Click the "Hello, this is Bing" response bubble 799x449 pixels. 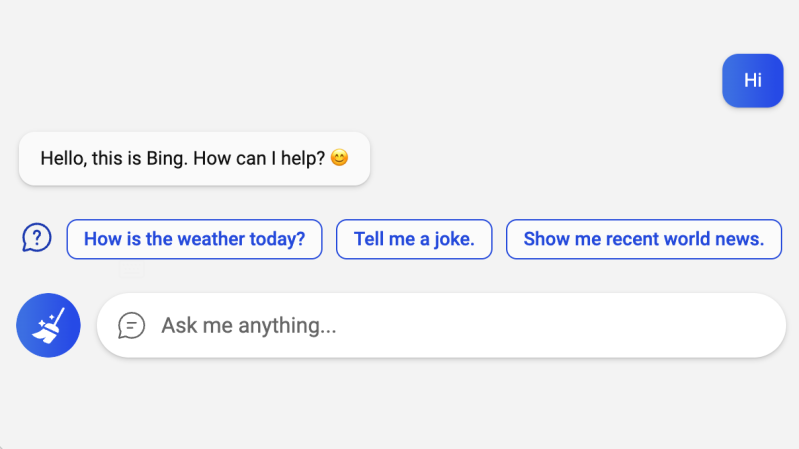pos(194,159)
